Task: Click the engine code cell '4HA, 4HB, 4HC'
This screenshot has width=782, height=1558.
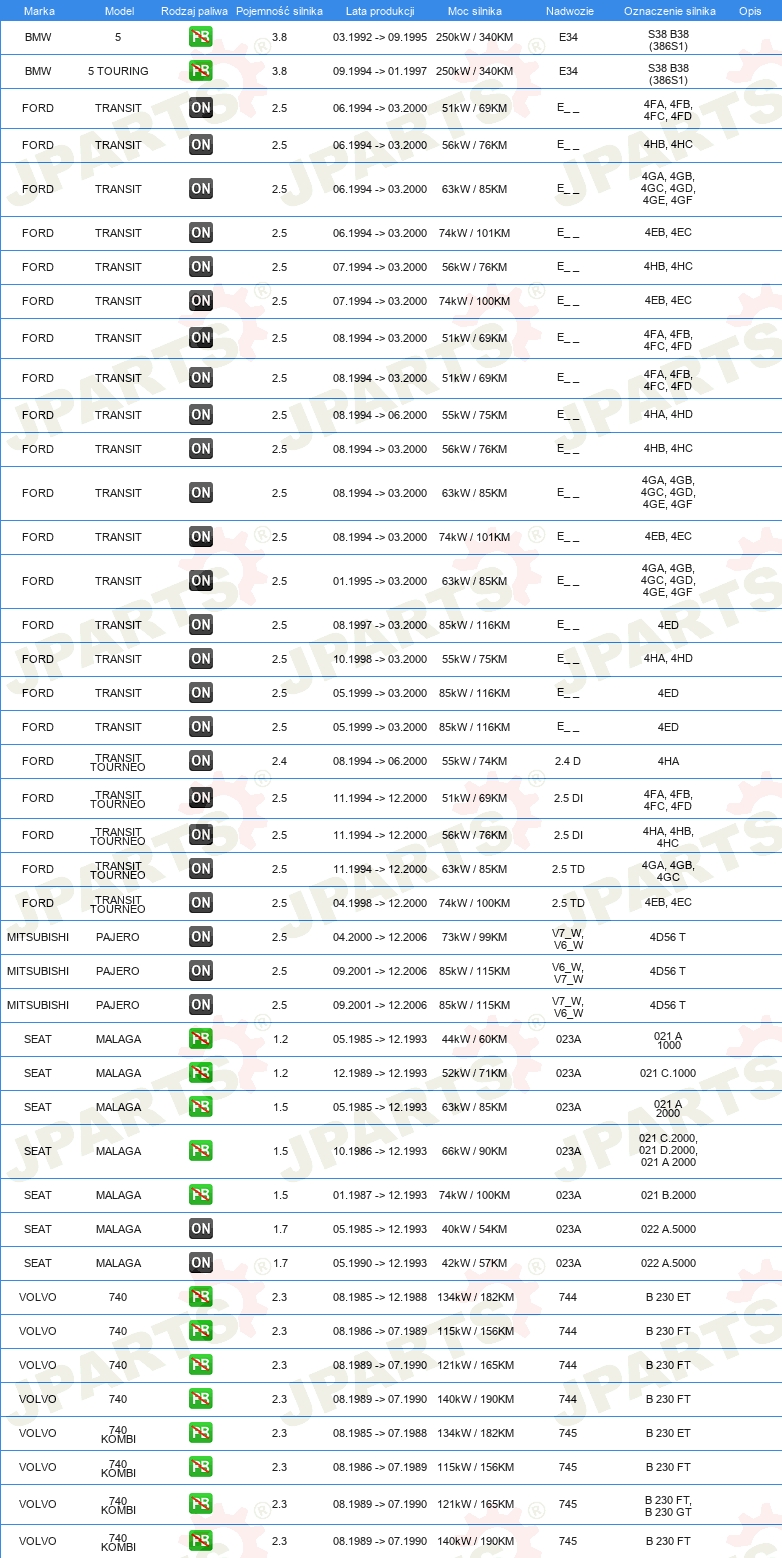Action: point(668,837)
